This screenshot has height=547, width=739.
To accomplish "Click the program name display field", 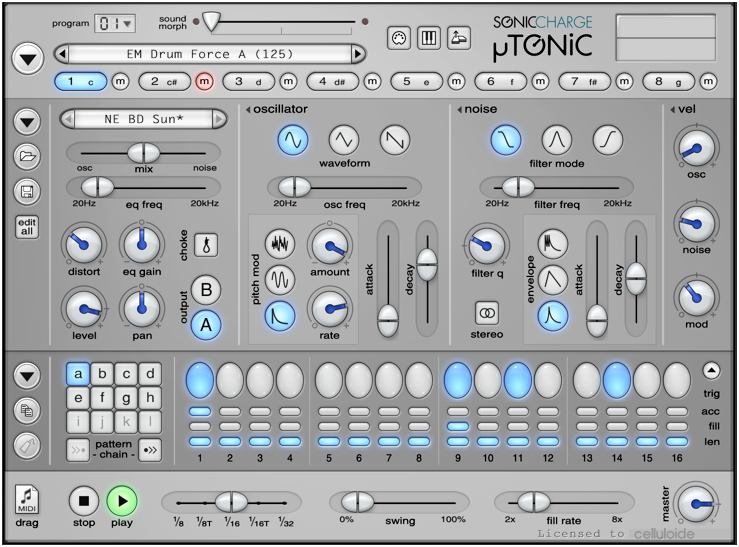I will pyautogui.click(x=210, y=54).
